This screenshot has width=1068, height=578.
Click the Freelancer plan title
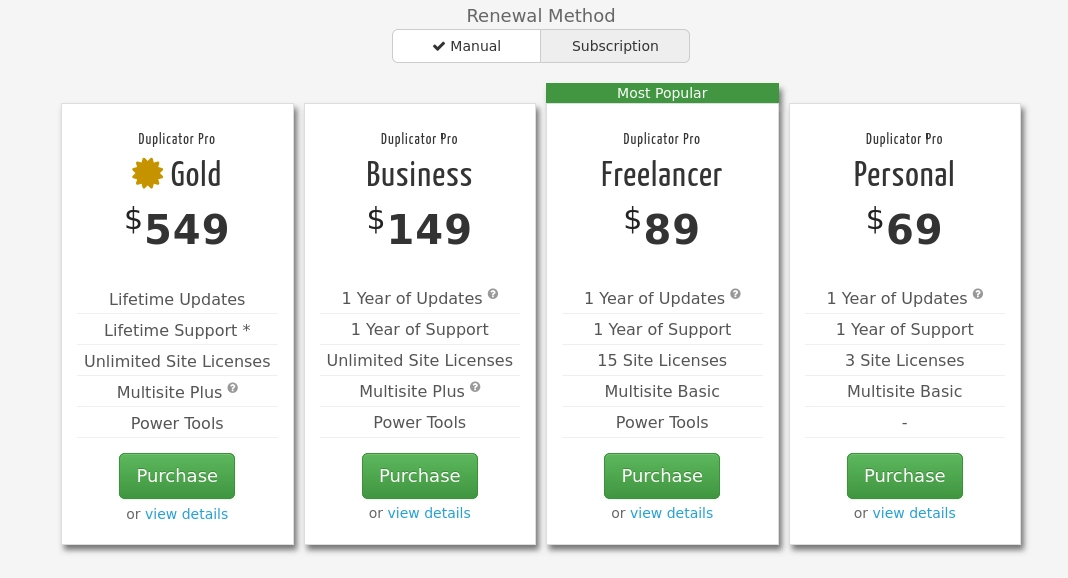[662, 174]
